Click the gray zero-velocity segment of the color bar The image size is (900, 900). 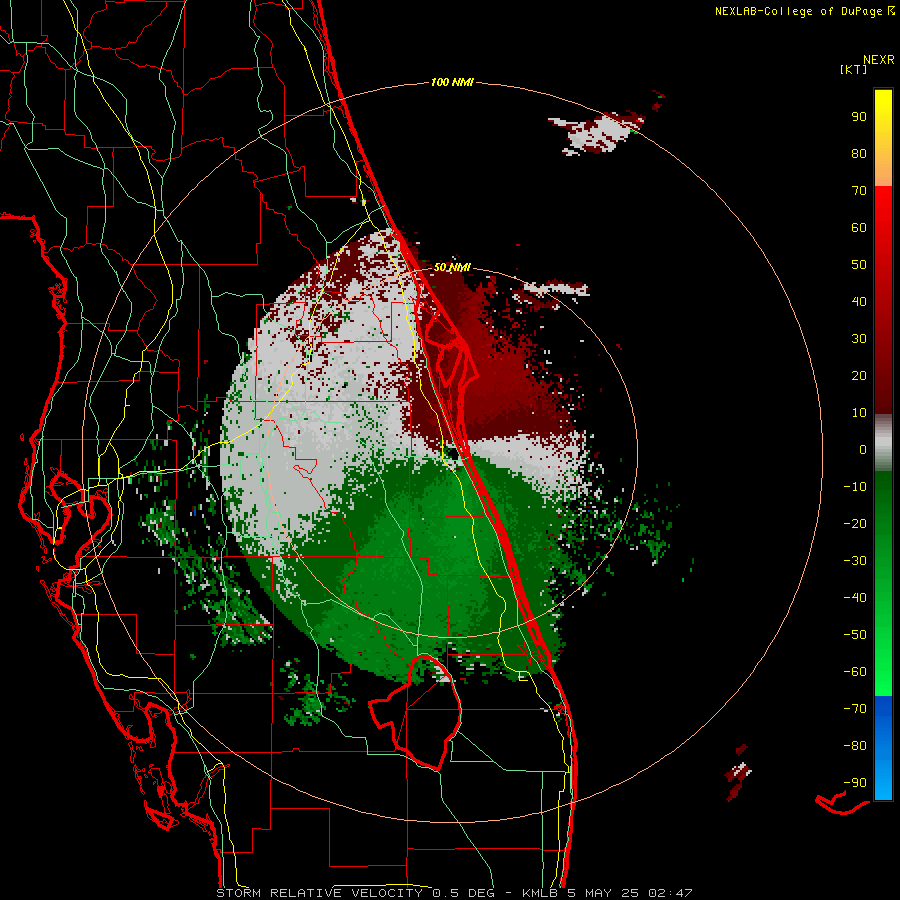coord(883,443)
